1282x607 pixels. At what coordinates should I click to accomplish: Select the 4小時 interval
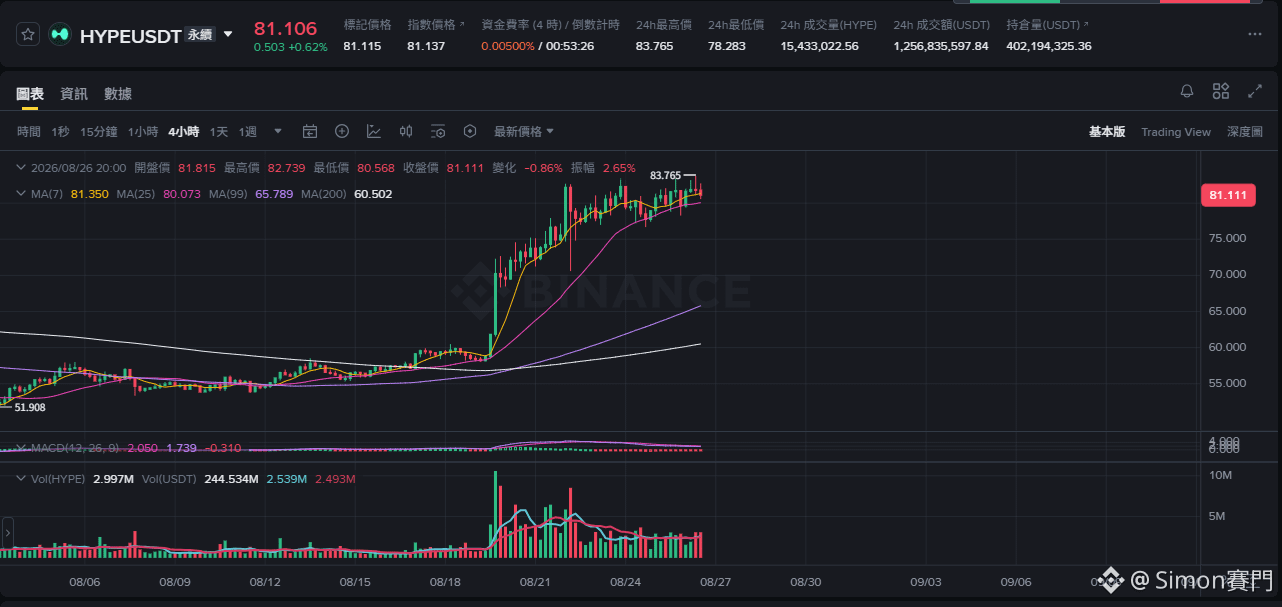[184, 132]
